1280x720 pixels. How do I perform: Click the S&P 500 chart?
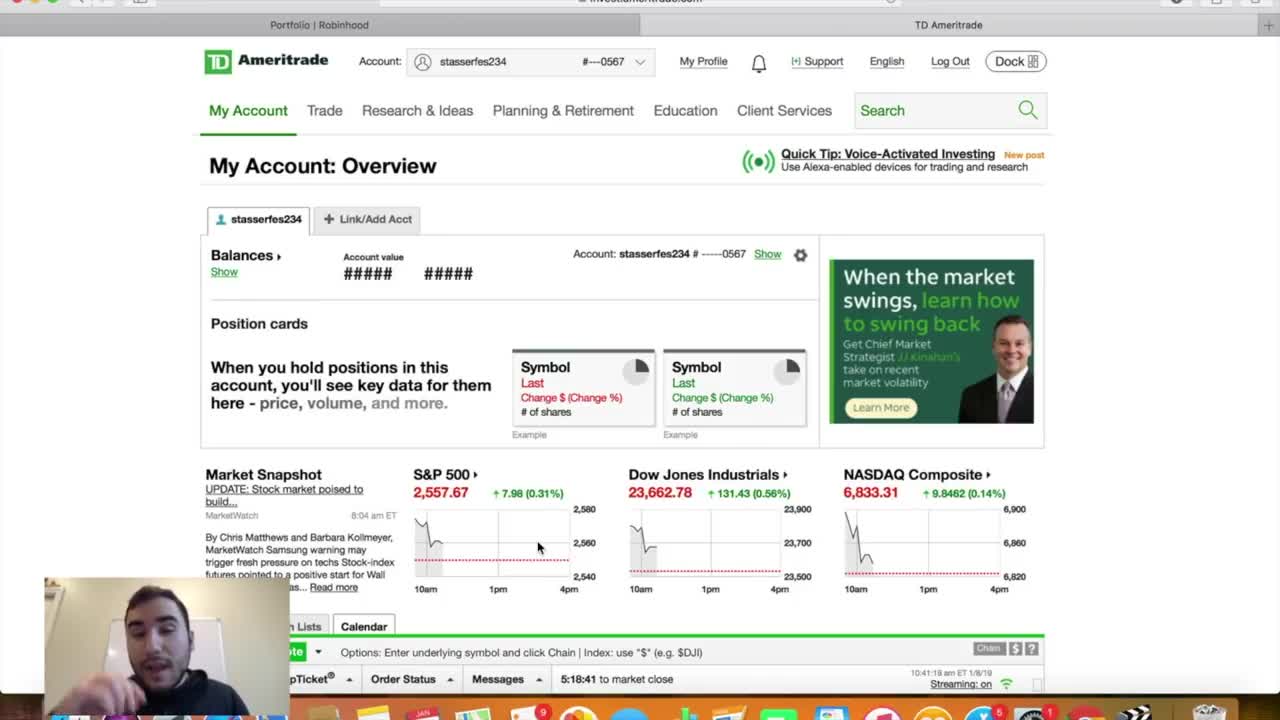tap(491, 543)
